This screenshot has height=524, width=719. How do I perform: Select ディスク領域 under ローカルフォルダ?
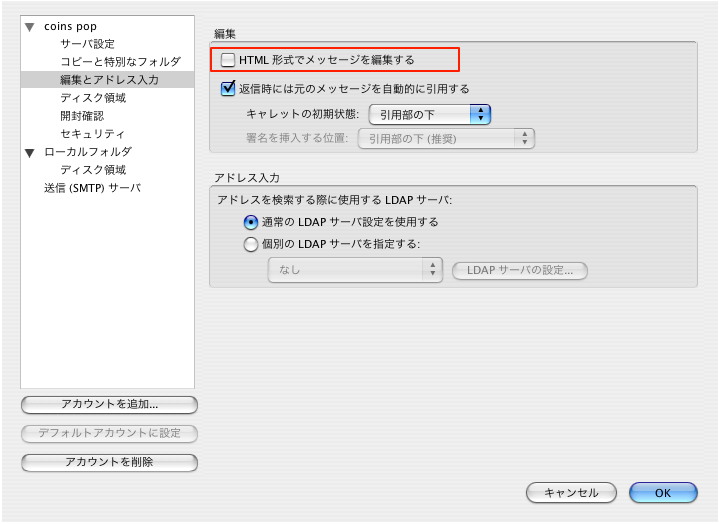tap(93, 170)
